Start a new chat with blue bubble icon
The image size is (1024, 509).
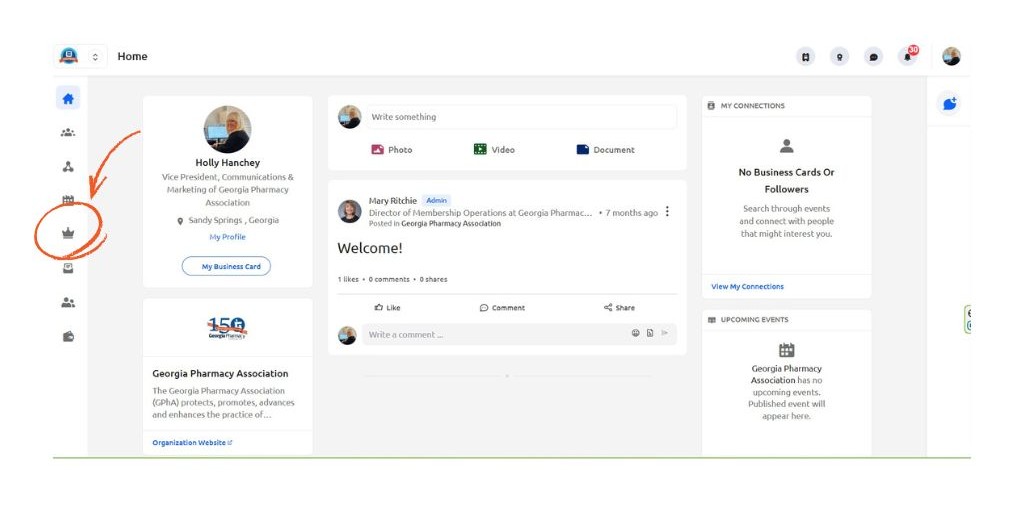click(x=949, y=103)
